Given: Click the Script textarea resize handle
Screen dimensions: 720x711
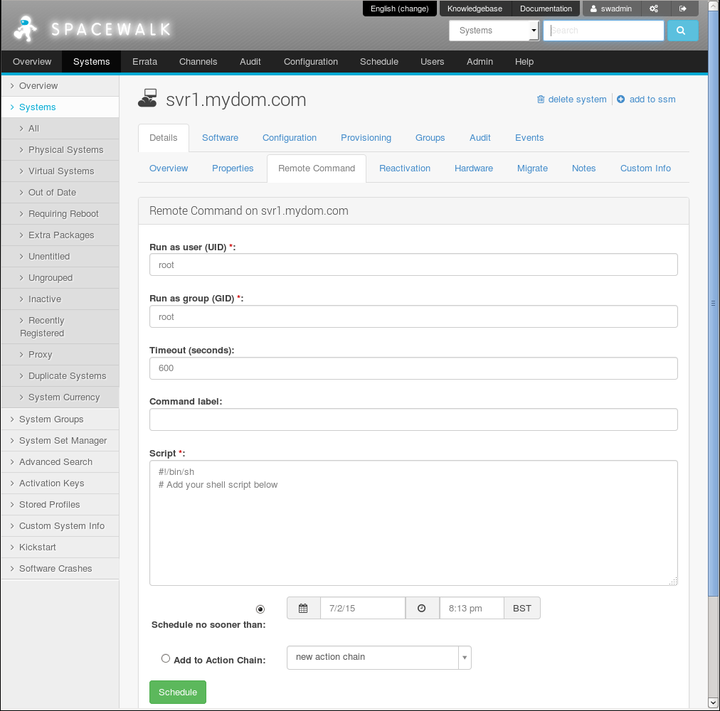Looking at the screenshot, I should coord(673,581).
